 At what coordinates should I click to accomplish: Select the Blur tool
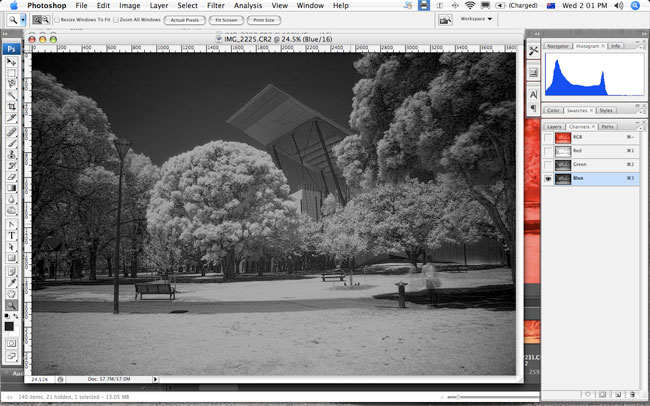12,199
